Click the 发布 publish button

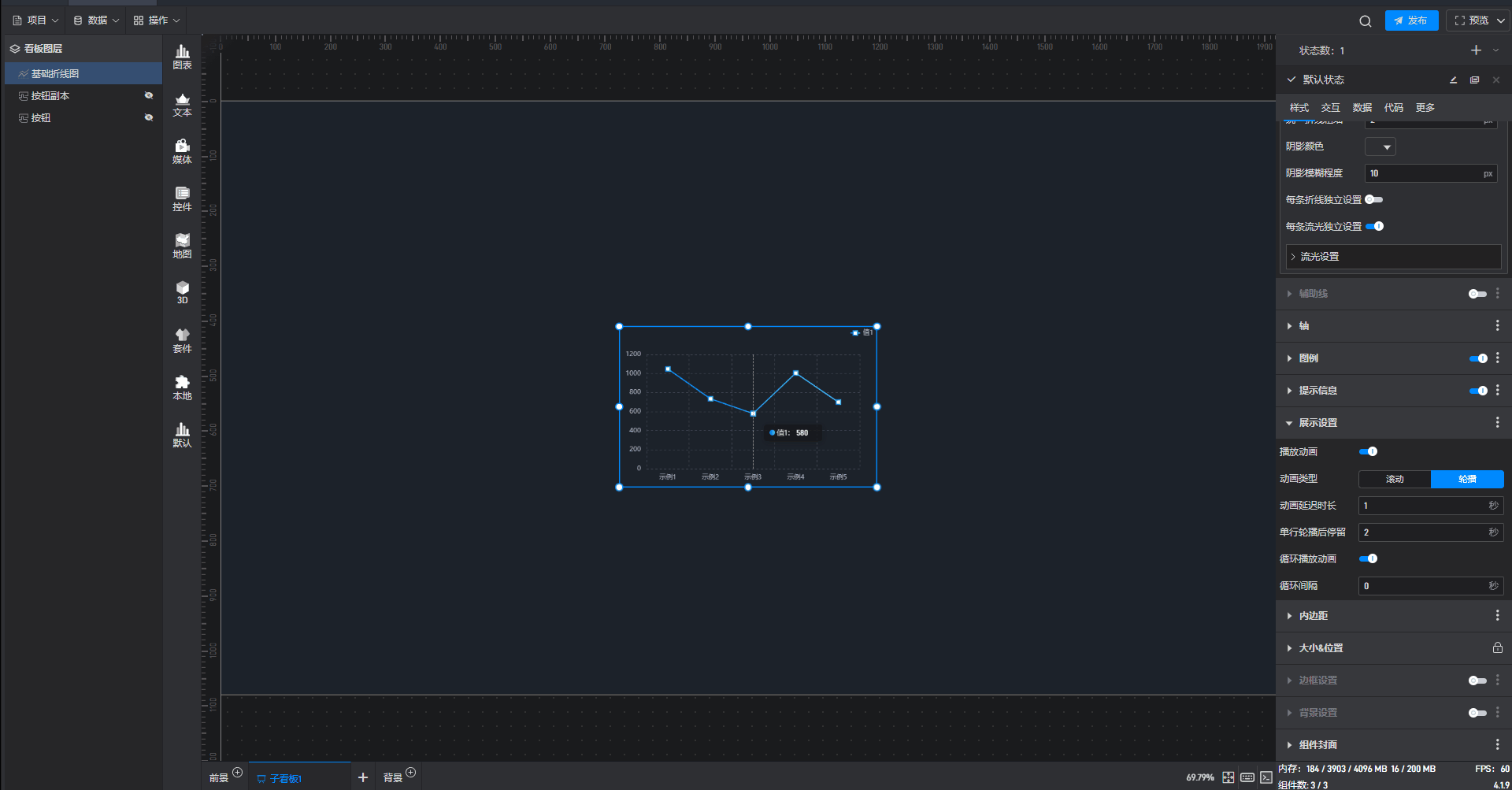click(1411, 20)
